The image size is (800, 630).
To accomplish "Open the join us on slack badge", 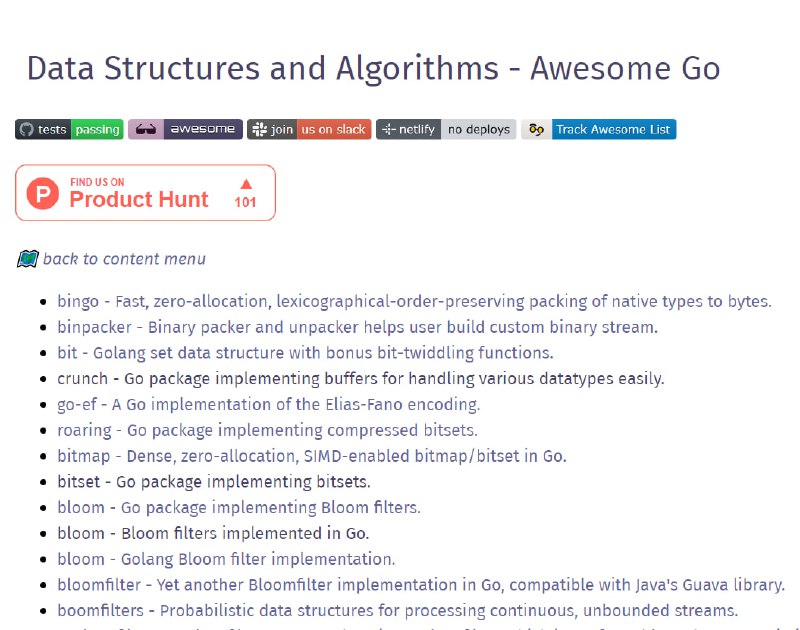I will [309, 130].
